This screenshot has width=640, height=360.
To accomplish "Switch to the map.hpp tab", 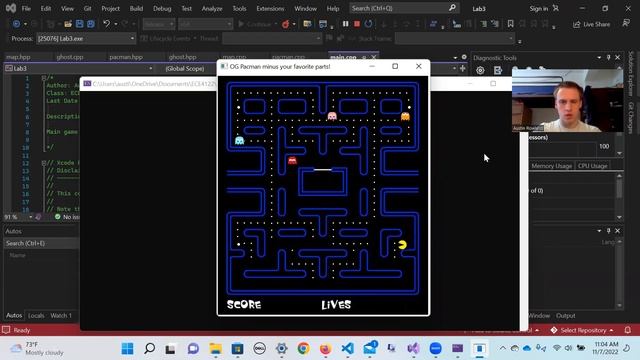I will coord(18,57).
